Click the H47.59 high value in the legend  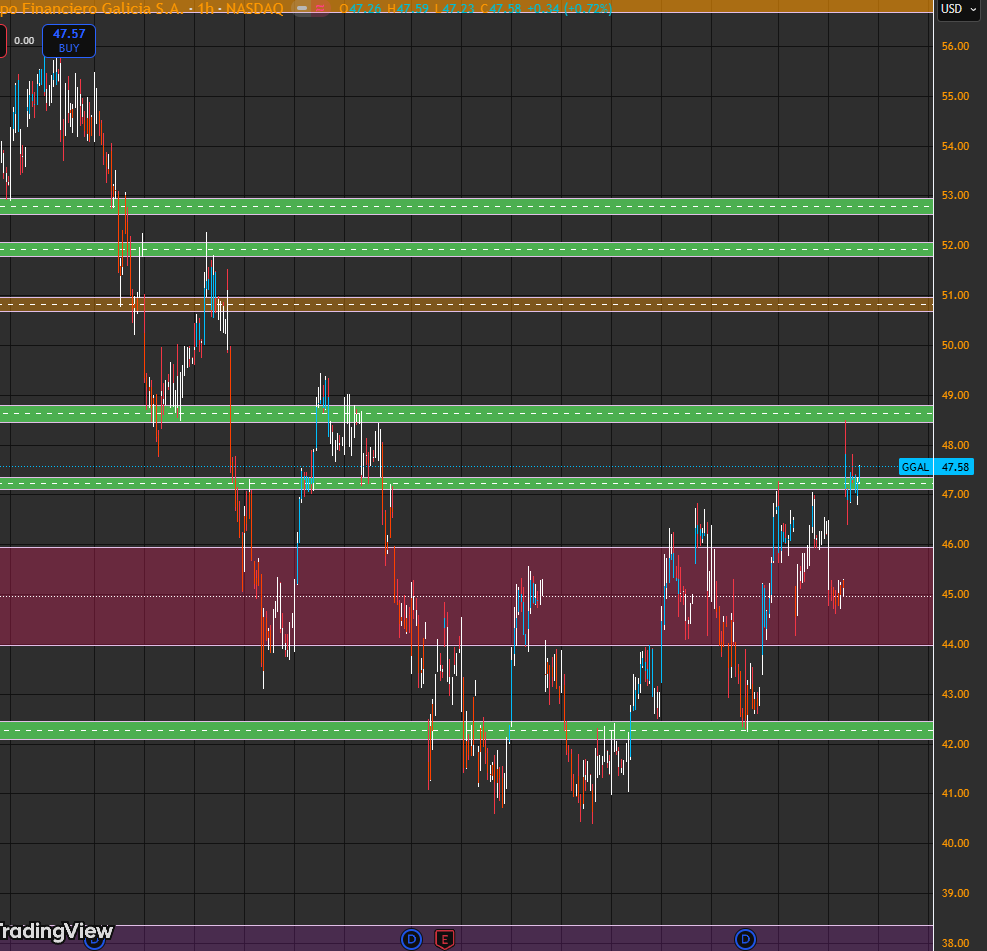click(x=408, y=9)
